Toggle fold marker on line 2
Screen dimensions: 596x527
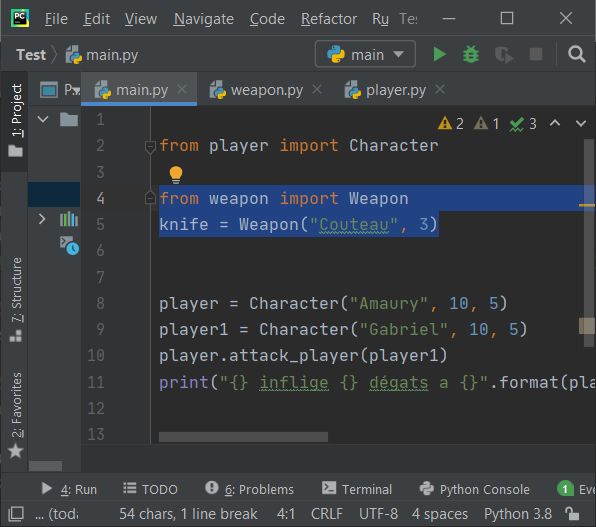[x=150, y=146]
